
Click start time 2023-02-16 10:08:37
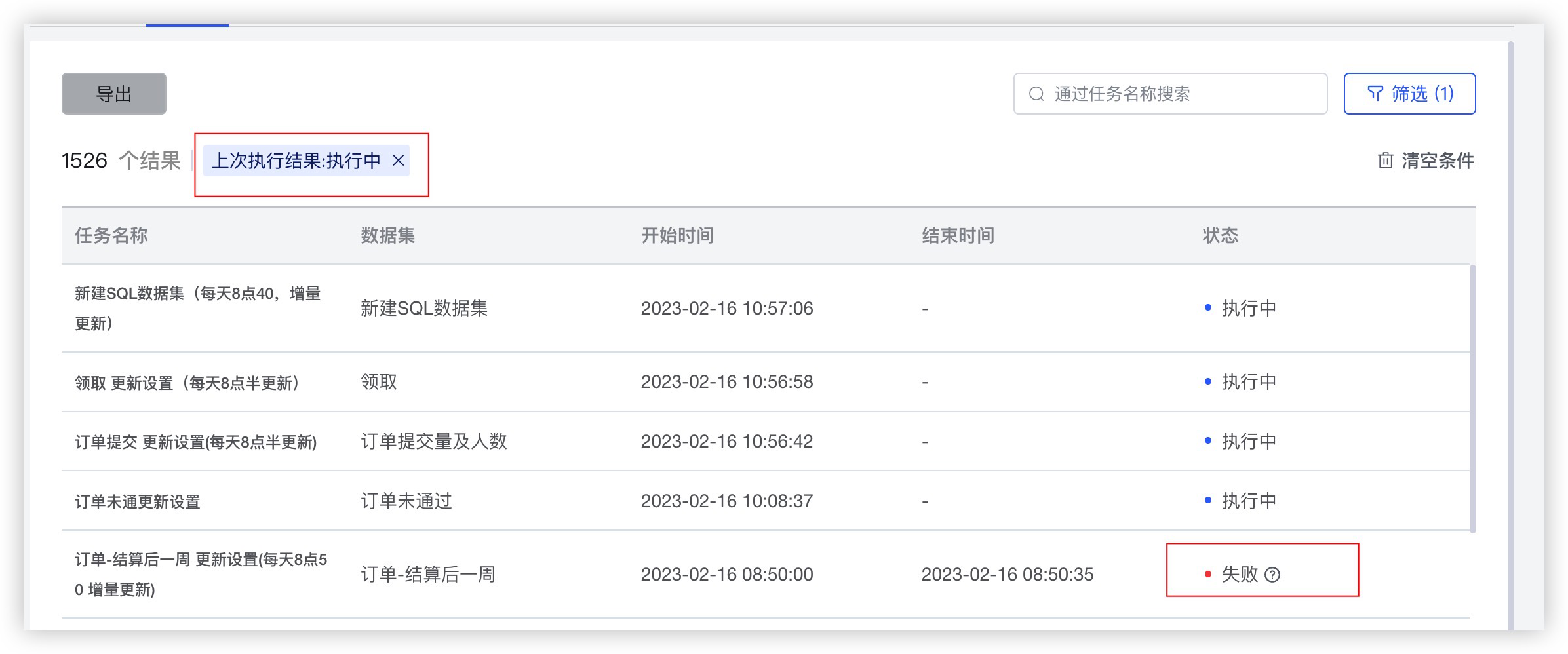727,501
